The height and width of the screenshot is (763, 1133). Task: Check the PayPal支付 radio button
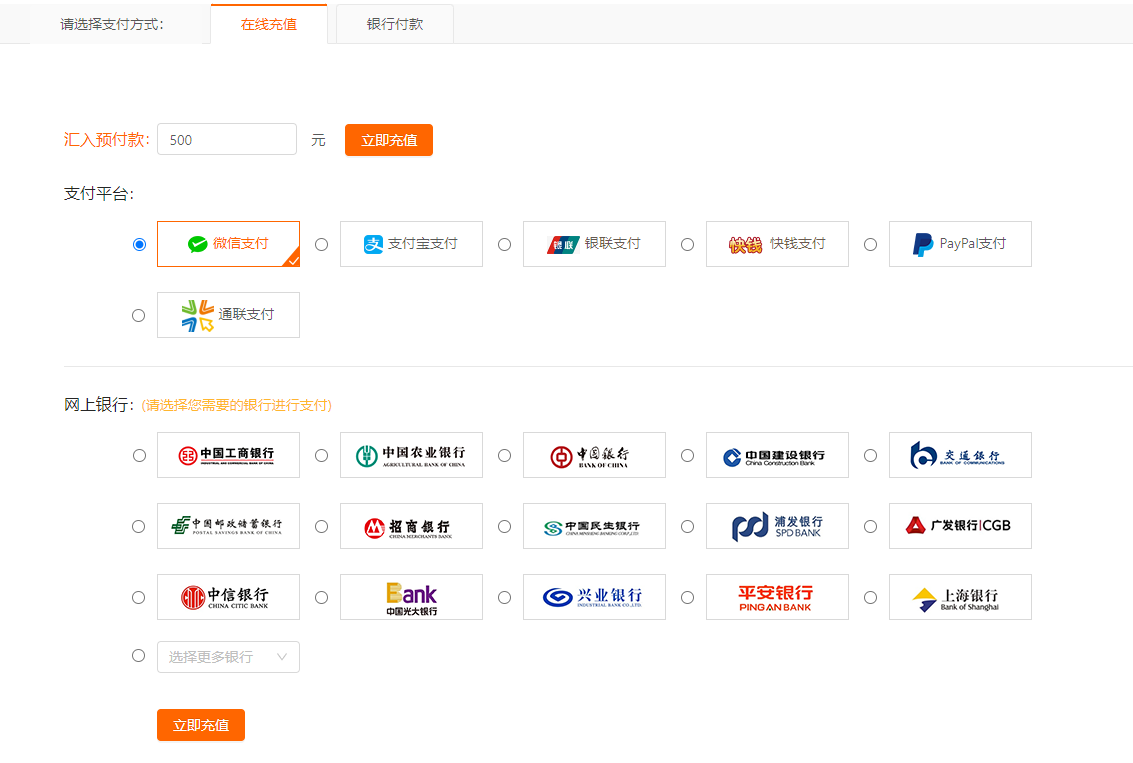(x=871, y=244)
